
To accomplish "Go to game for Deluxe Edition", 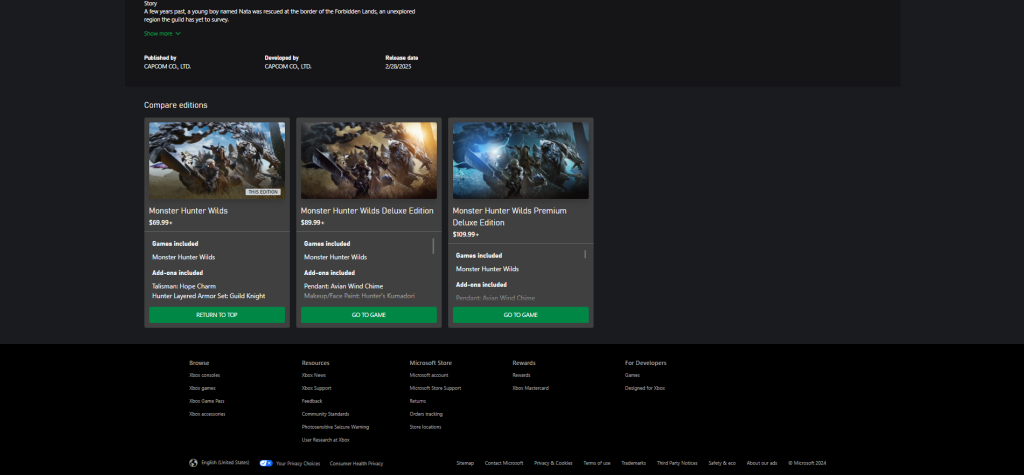I will (x=369, y=314).
